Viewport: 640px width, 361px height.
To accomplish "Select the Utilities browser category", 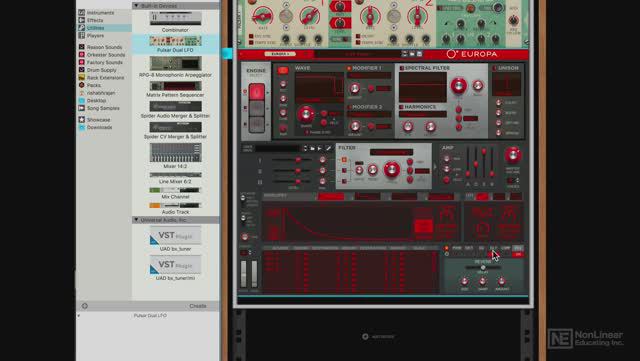I will (95, 28).
